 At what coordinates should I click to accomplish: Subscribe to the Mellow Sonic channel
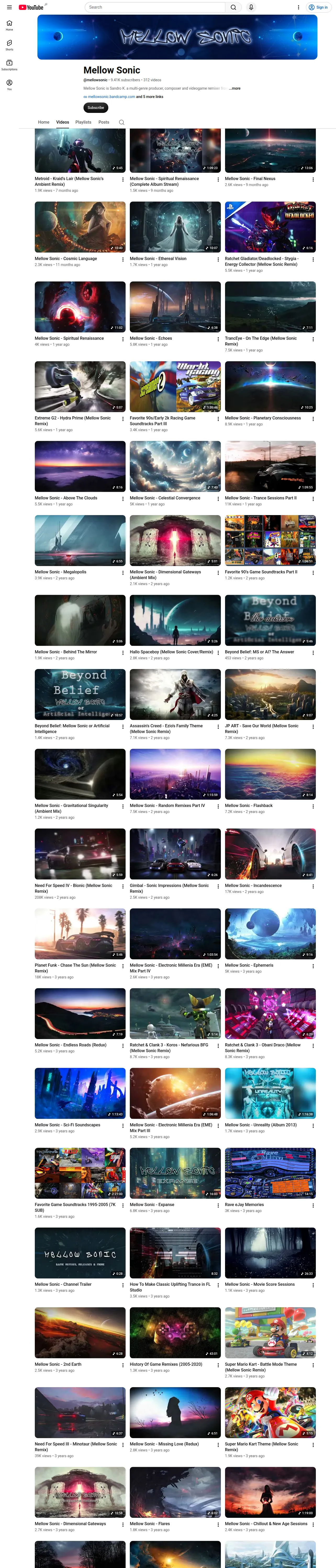96,108
